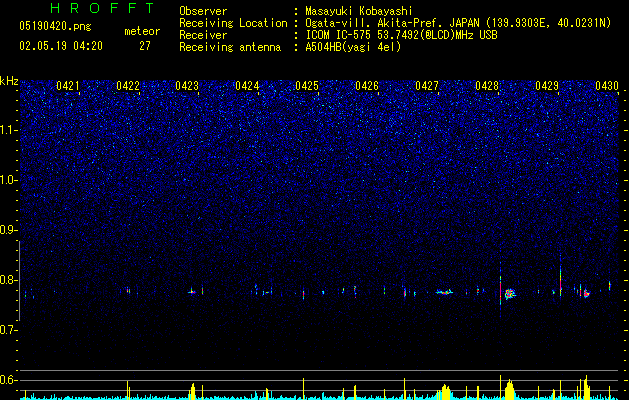Screen dimensions: 629x400
Task: Click the 0.6 kHz axis label
Action: click(9, 380)
